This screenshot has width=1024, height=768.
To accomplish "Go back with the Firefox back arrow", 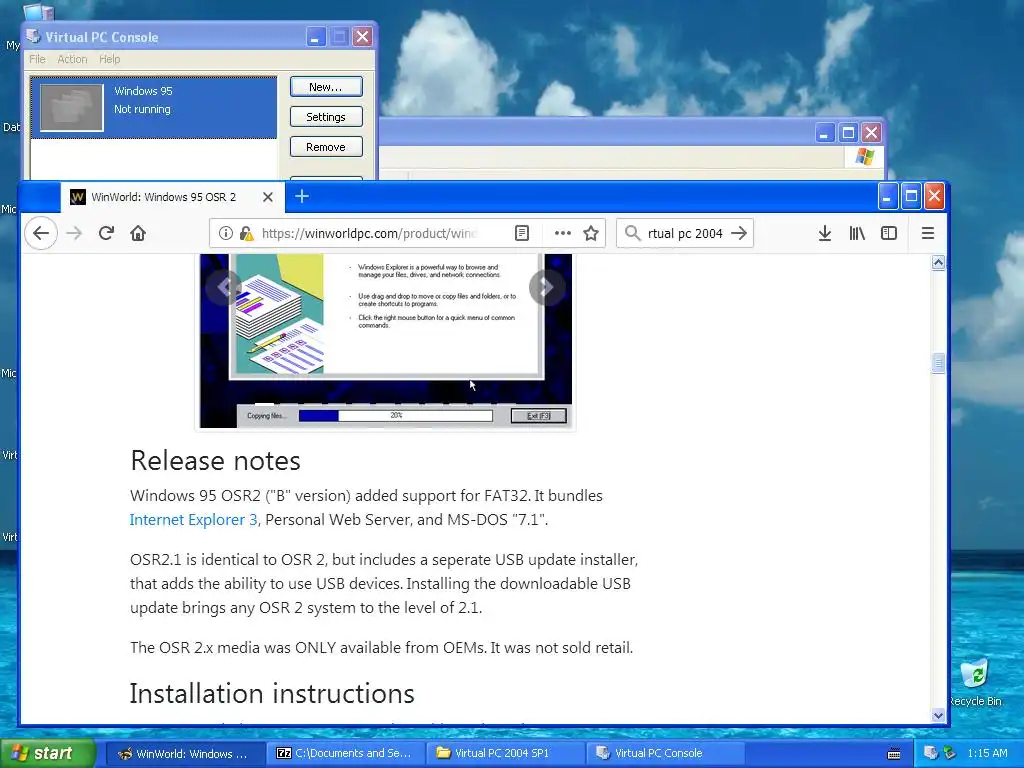I will [x=40, y=233].
